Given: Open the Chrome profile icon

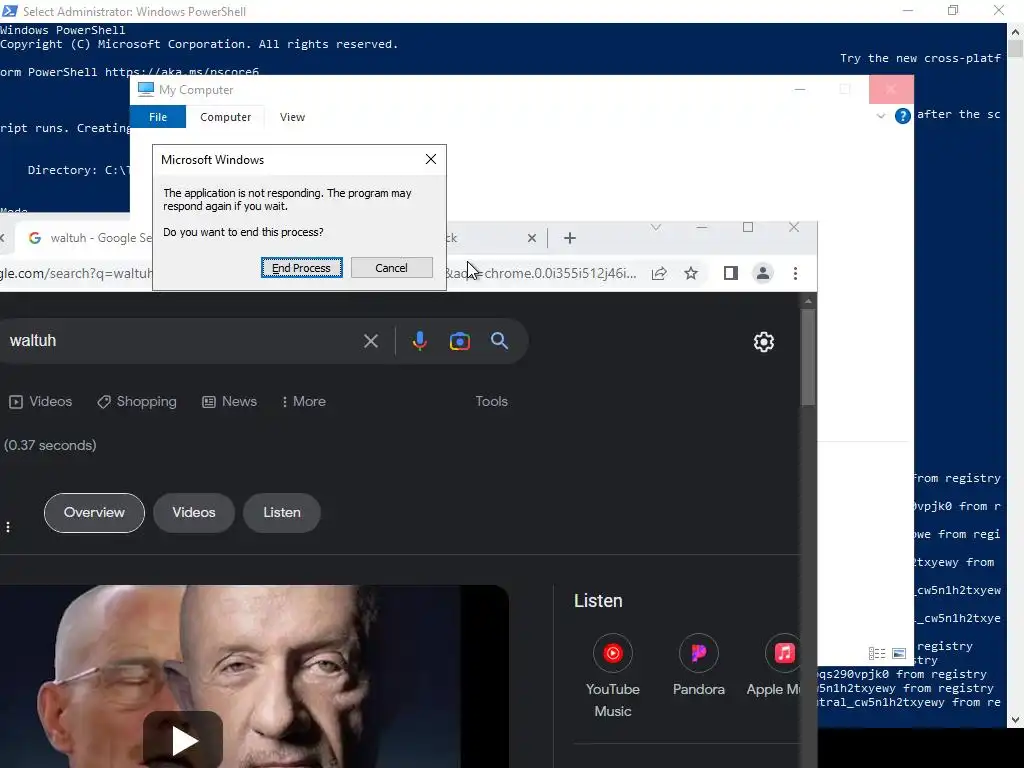Looking at the screenshot, I should click(x=762, y=274).
